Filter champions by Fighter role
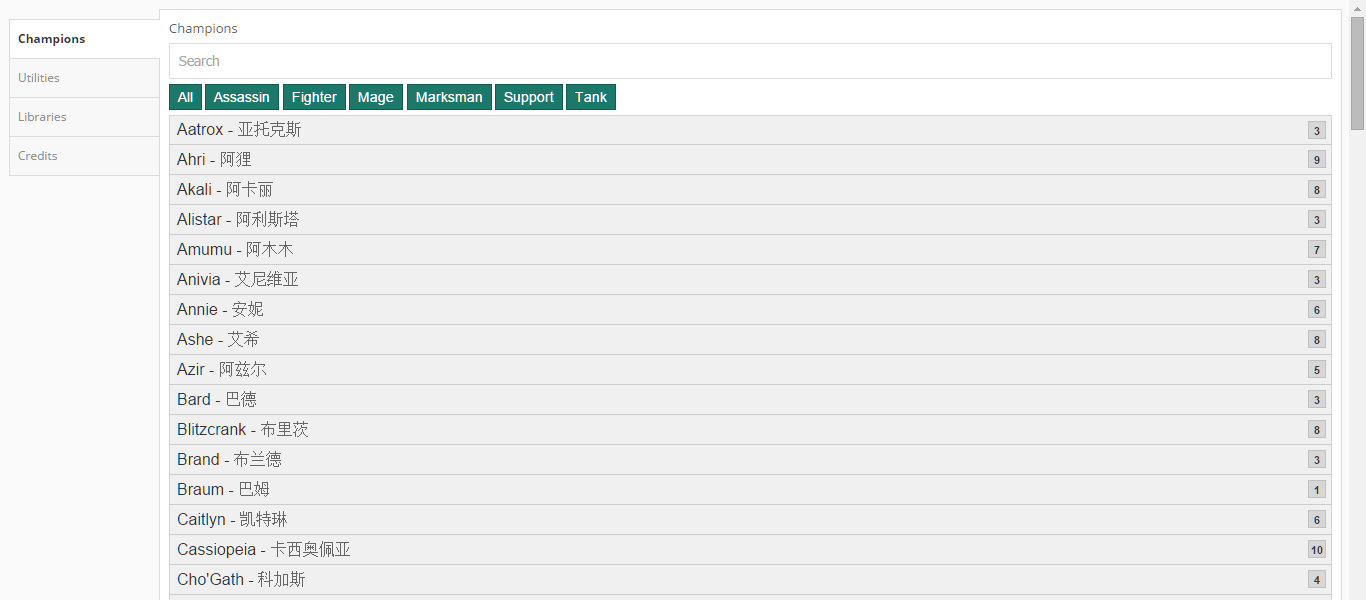Image resolution: width=1366 pixels, height=600 pixels. [x=314, y=97]
